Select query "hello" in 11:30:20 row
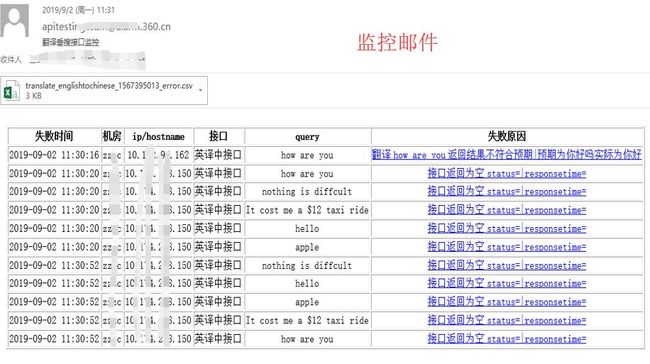This screenshot has width=650, height=364. click(307, 228)
